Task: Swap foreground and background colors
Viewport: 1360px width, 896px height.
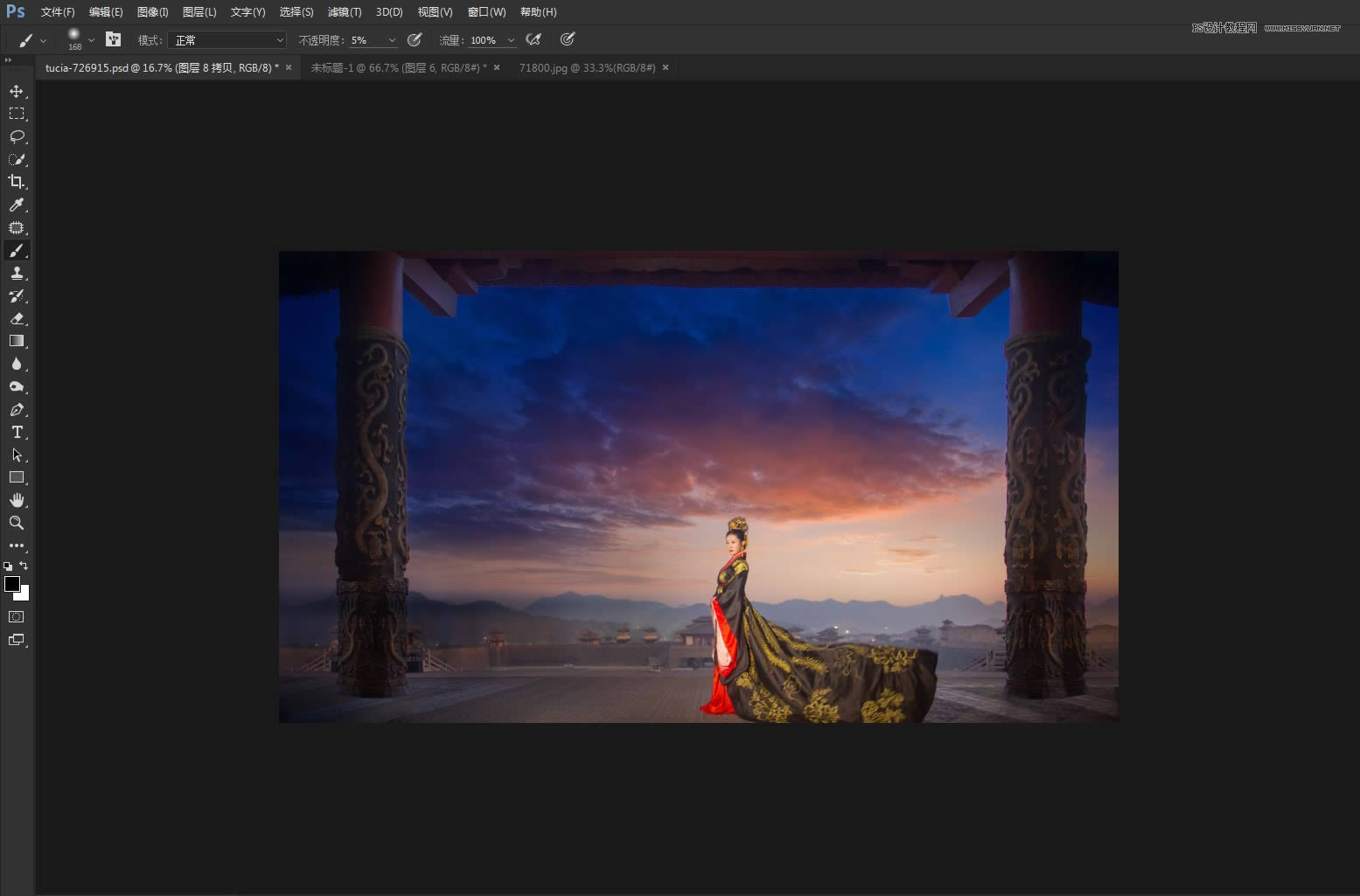Action: point(24,566)
